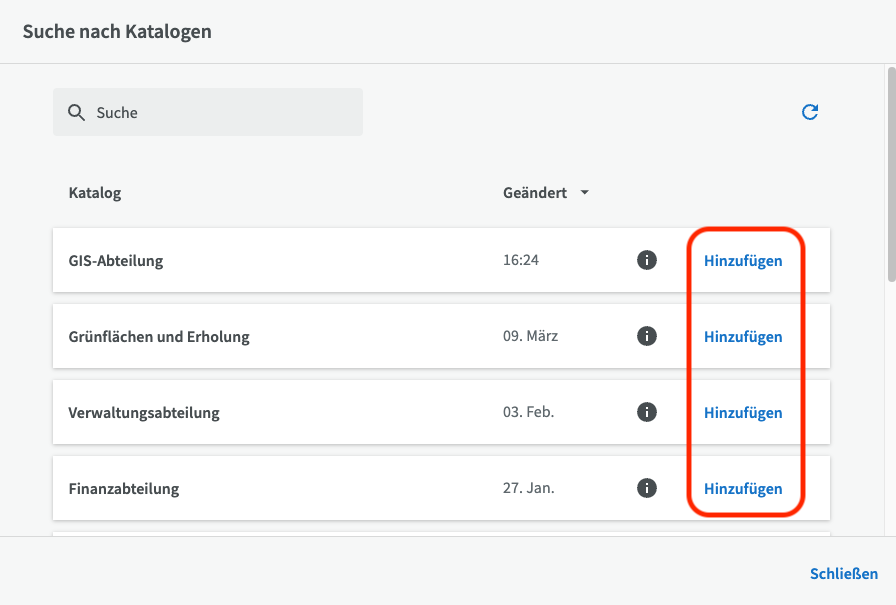Open the Finanzabteilung info tooltip
The image size is (896, 605).
pos(647,488)
